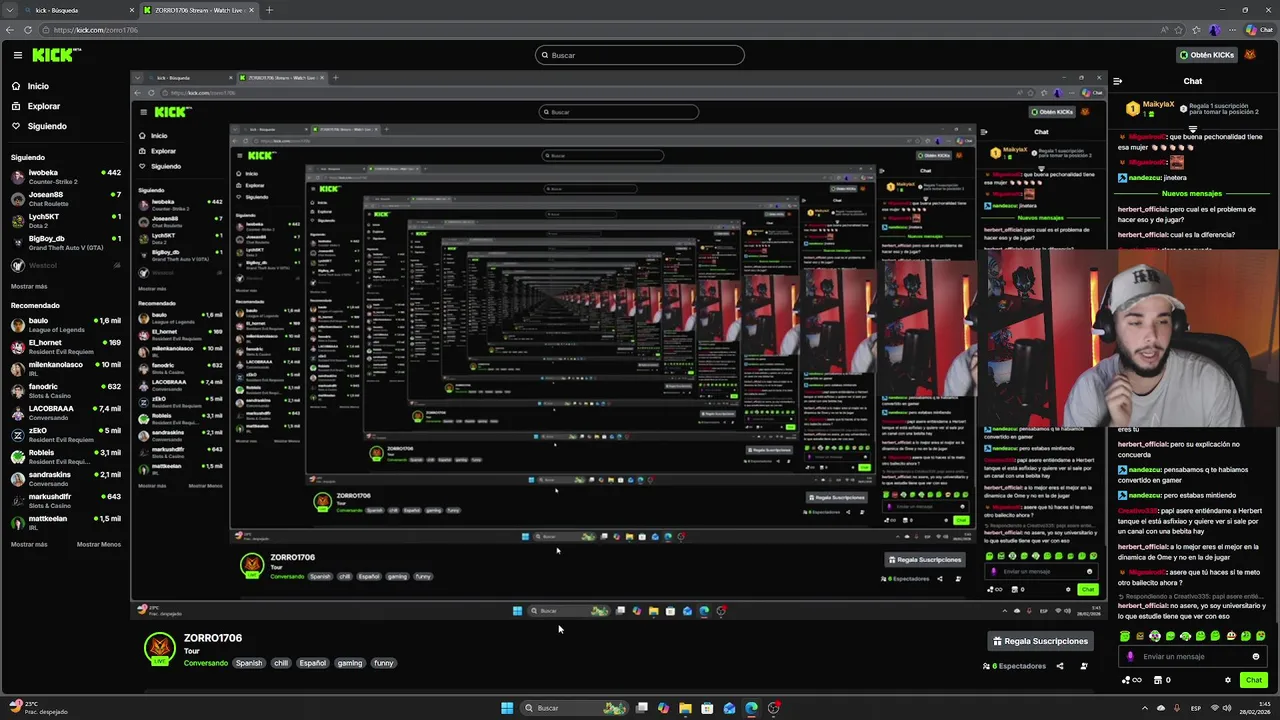Open recommended channel sandraskins
This screenshot has height=720, width=1280.
(65, 478)
